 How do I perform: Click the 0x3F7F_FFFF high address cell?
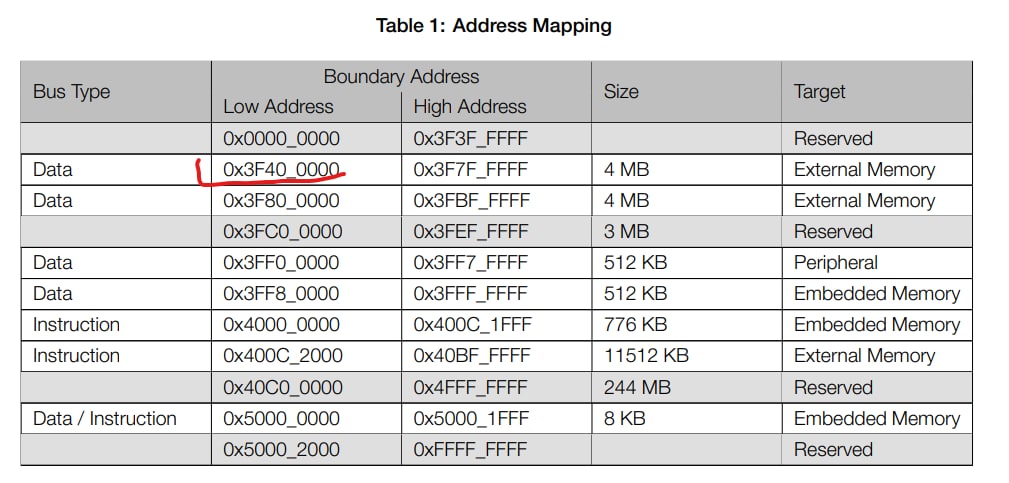click(x=470, y=169)
